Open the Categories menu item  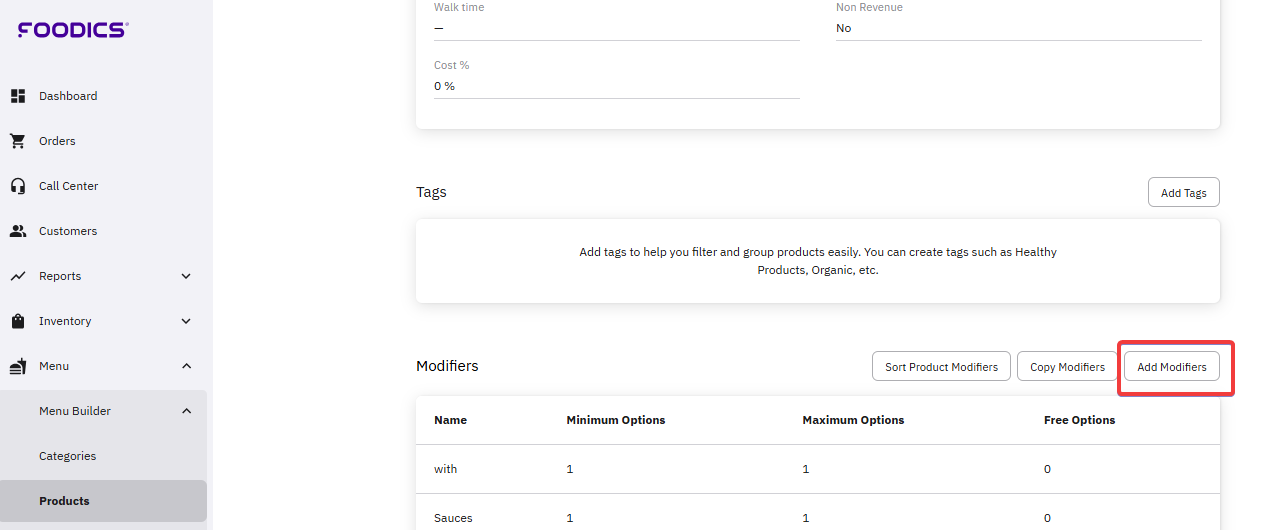[68, 456]
